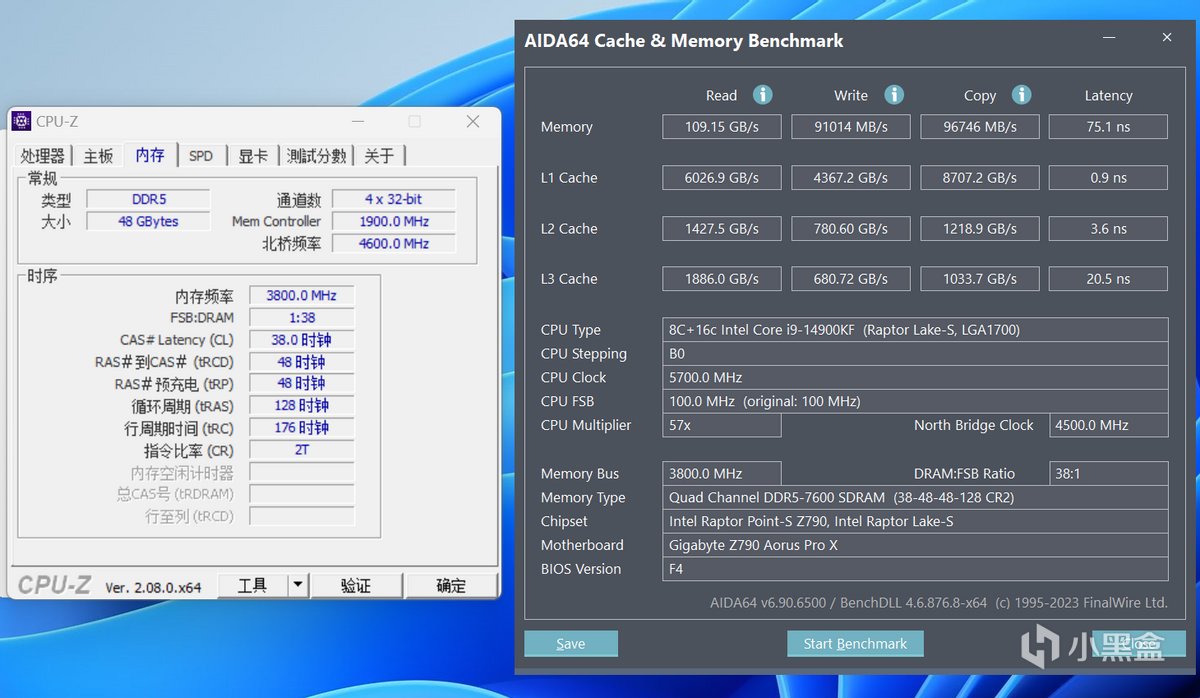The width and height of the screenshot is (1200, 698).
Task: Click the CPU FSB field 100.0 MHz
Action: pos(915,401)
